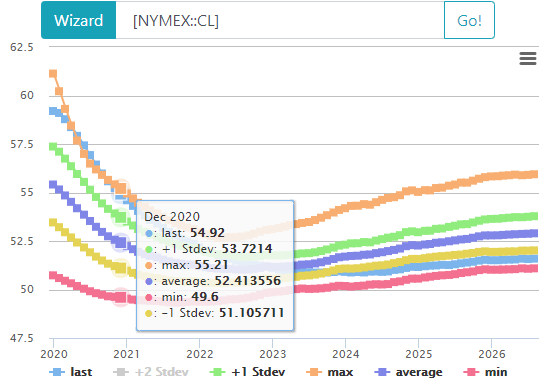Focus the [NYMEX::CL] query input field
Viewport: 555px width, 379px height.
[x=280, y=20]
